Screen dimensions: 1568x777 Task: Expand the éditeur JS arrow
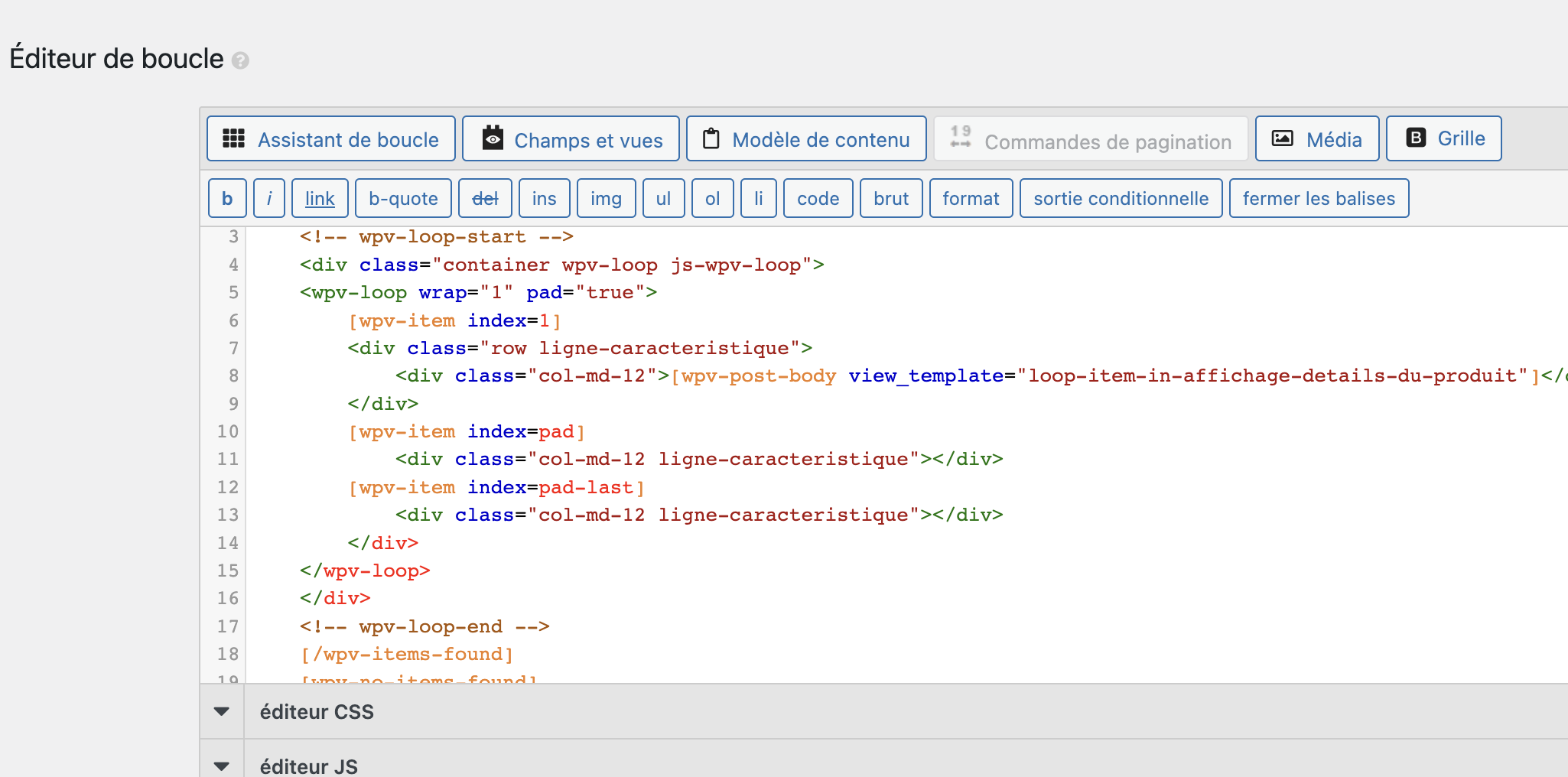(222, 766)
